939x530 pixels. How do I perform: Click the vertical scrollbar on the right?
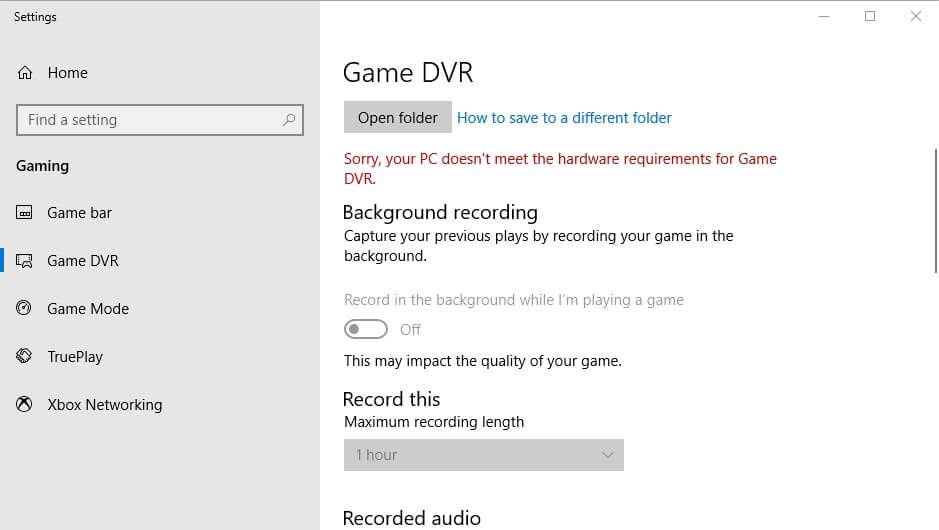(x=935, y=210)
